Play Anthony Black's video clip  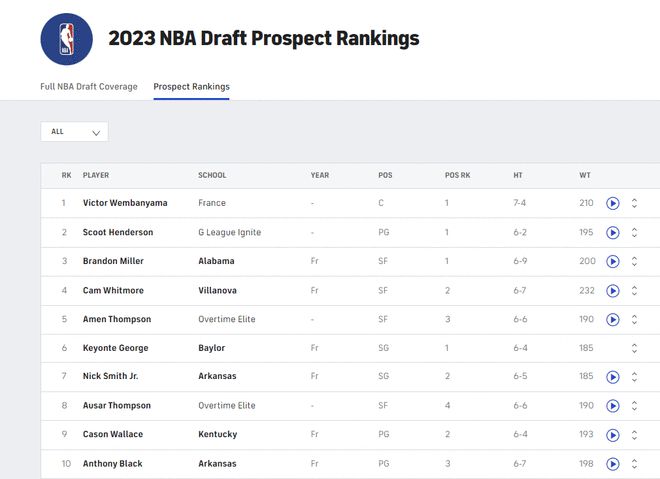tap(612, 464)
